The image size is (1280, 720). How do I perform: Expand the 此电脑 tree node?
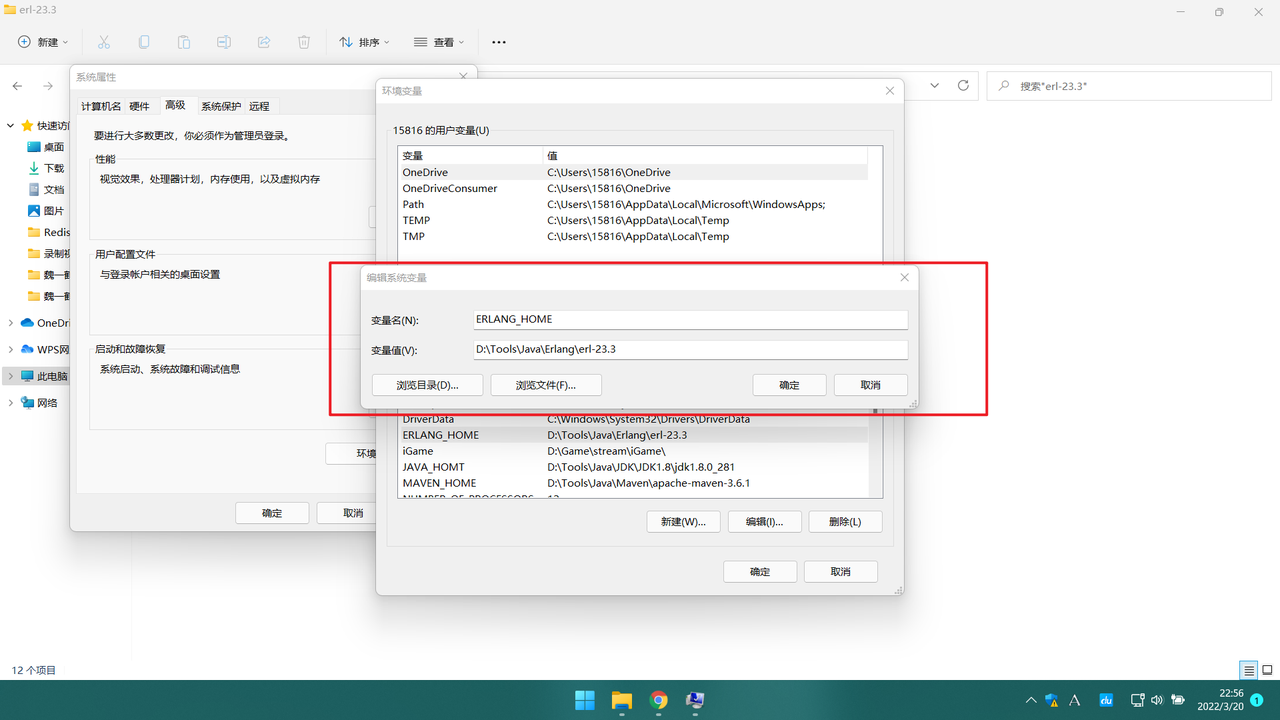[x=11, y=376]
